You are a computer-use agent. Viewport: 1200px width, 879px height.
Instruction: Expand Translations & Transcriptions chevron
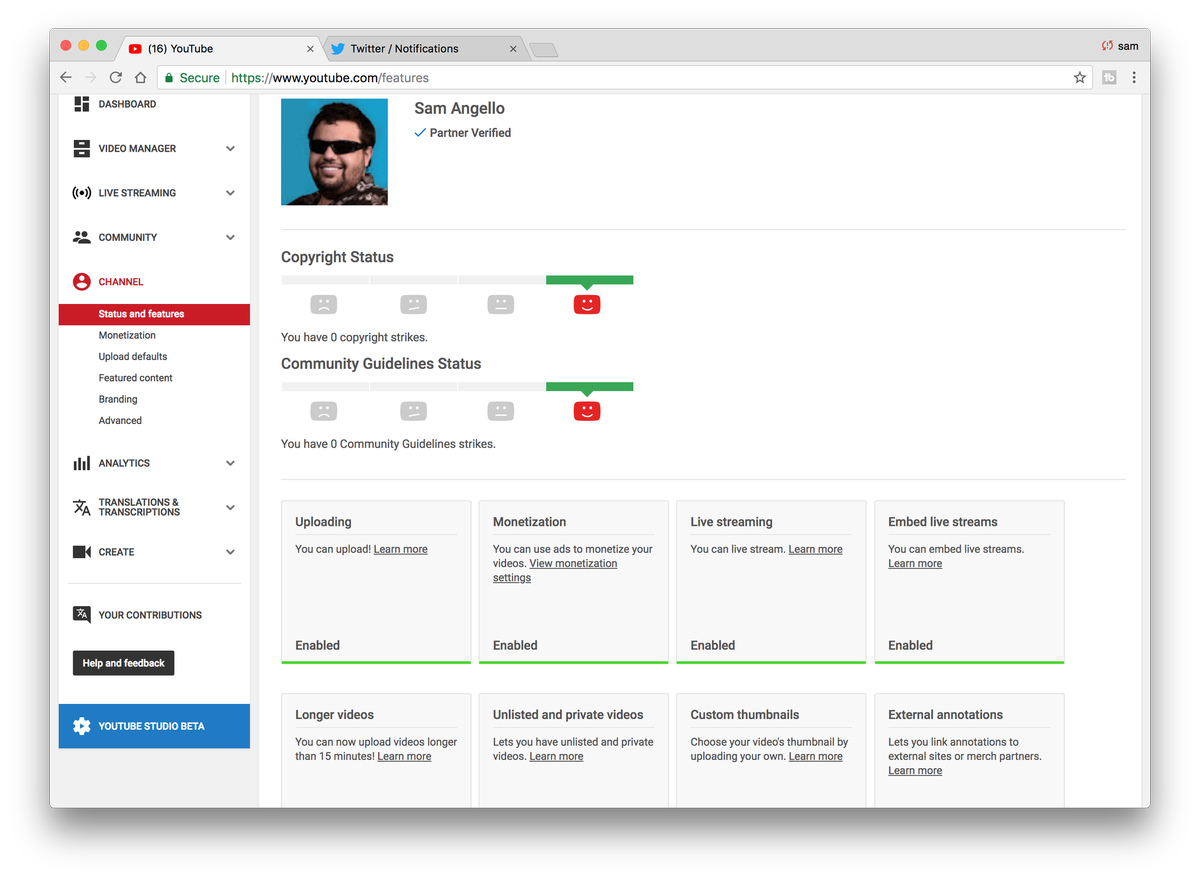pos(231,507)
